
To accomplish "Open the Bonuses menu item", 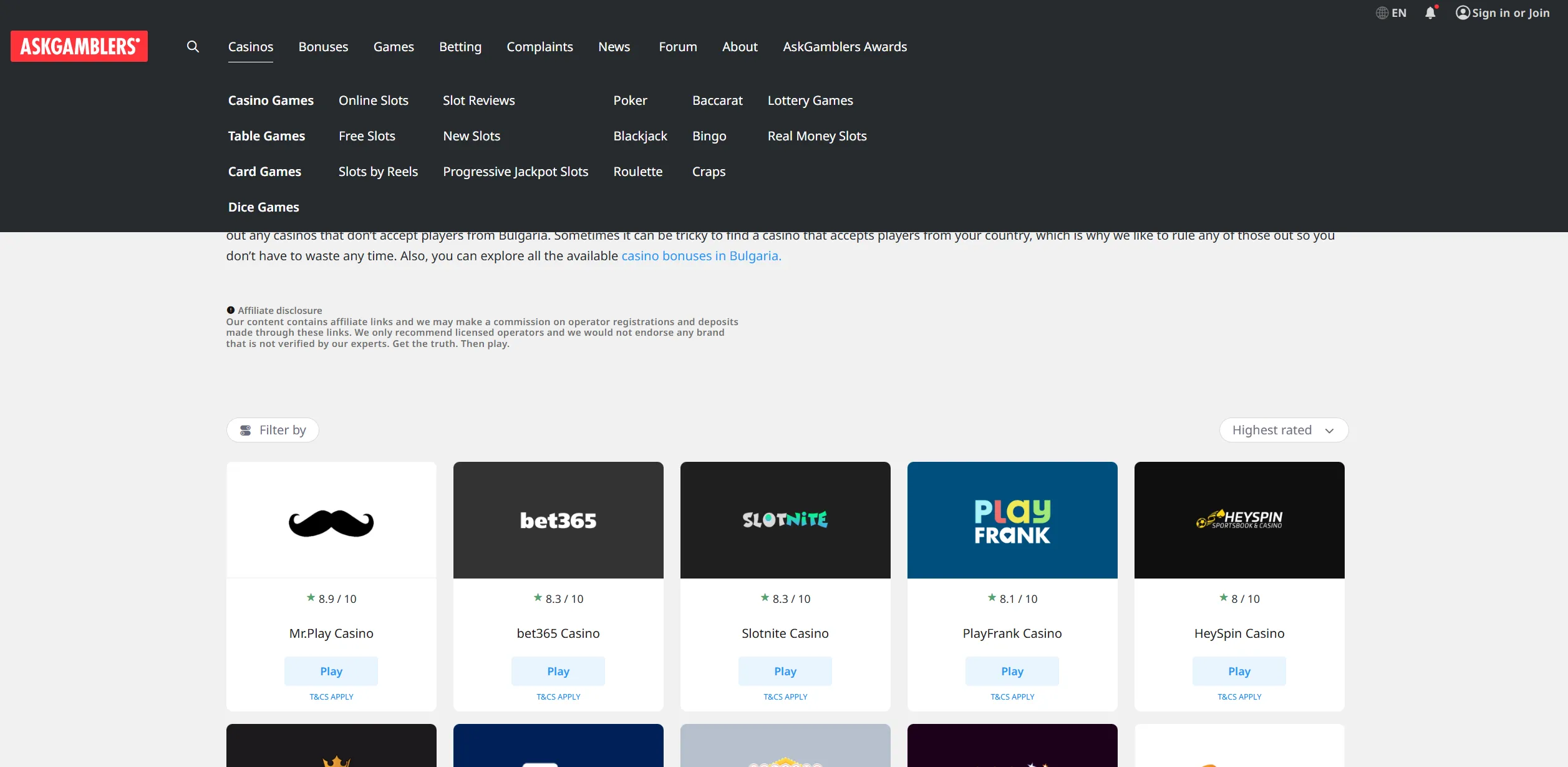I will point(323,47).
